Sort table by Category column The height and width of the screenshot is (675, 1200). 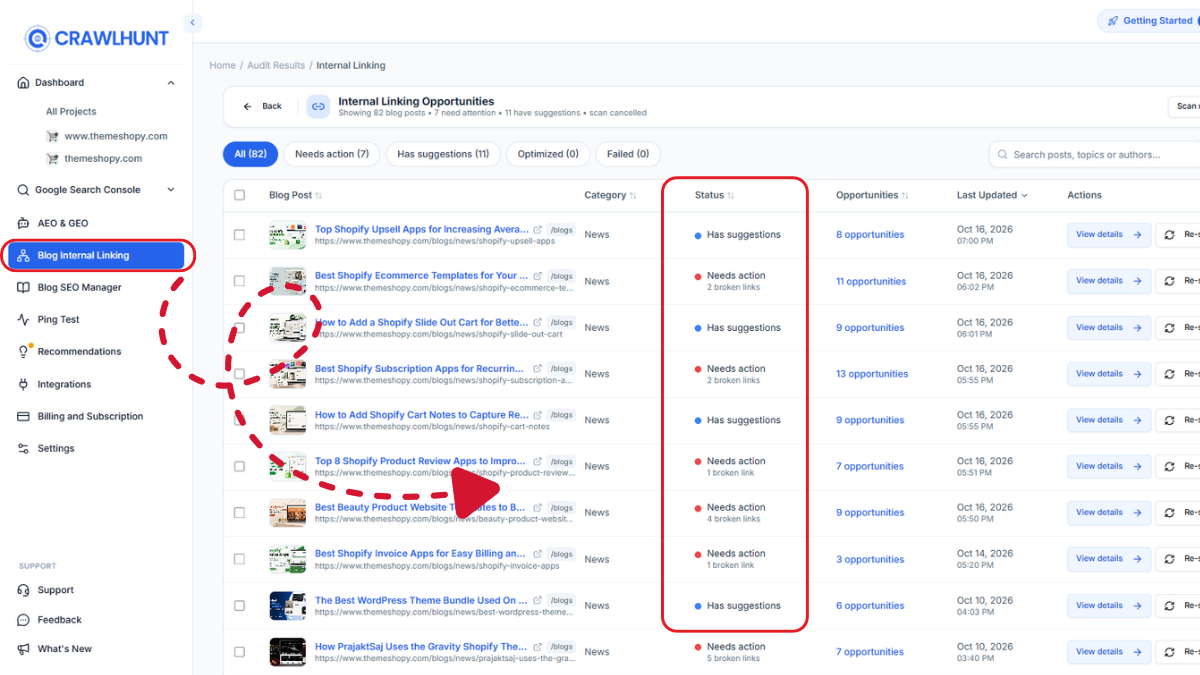click(x=611, y=195)
